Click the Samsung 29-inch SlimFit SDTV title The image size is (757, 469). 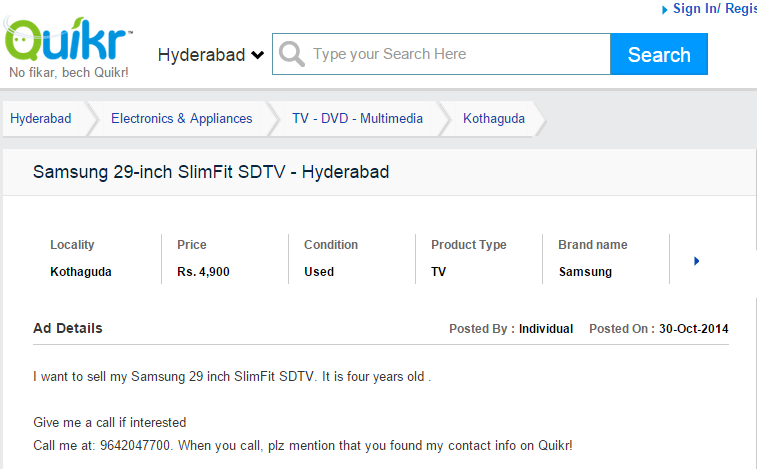211,172
